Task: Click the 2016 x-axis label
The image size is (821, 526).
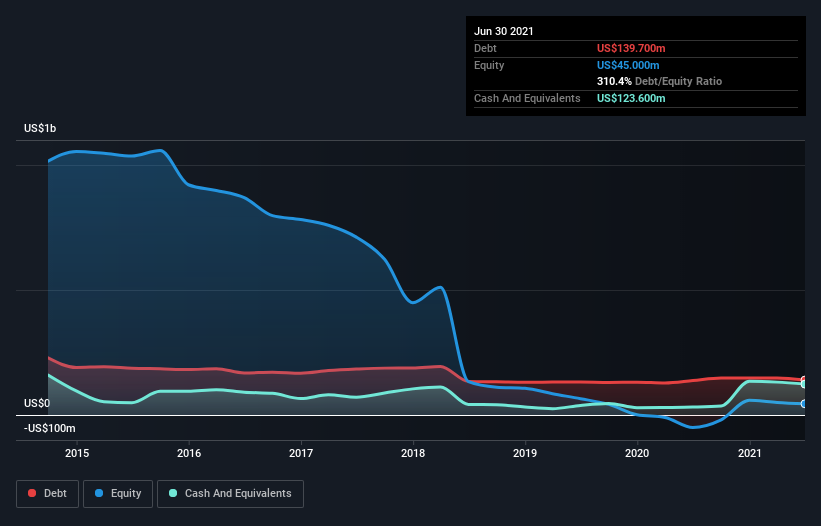Action: pos(189,453)
